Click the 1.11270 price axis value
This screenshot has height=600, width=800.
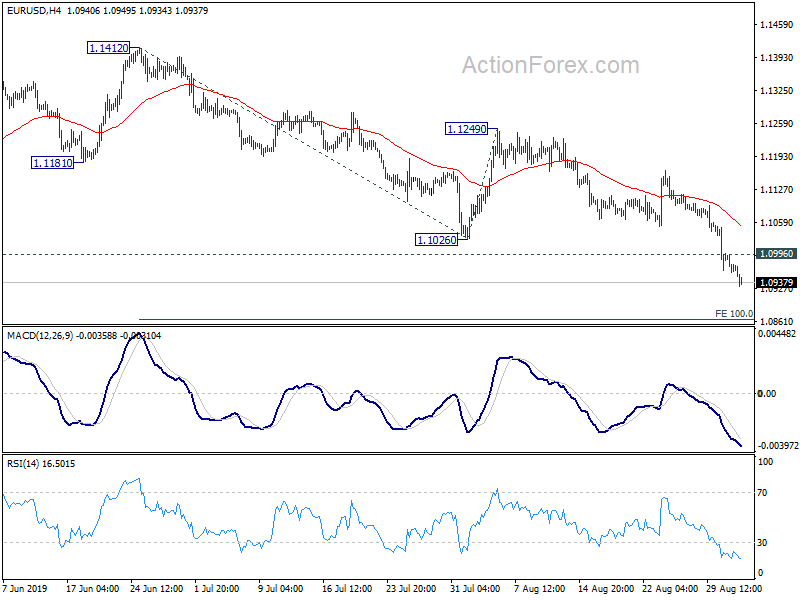[777, 190]
